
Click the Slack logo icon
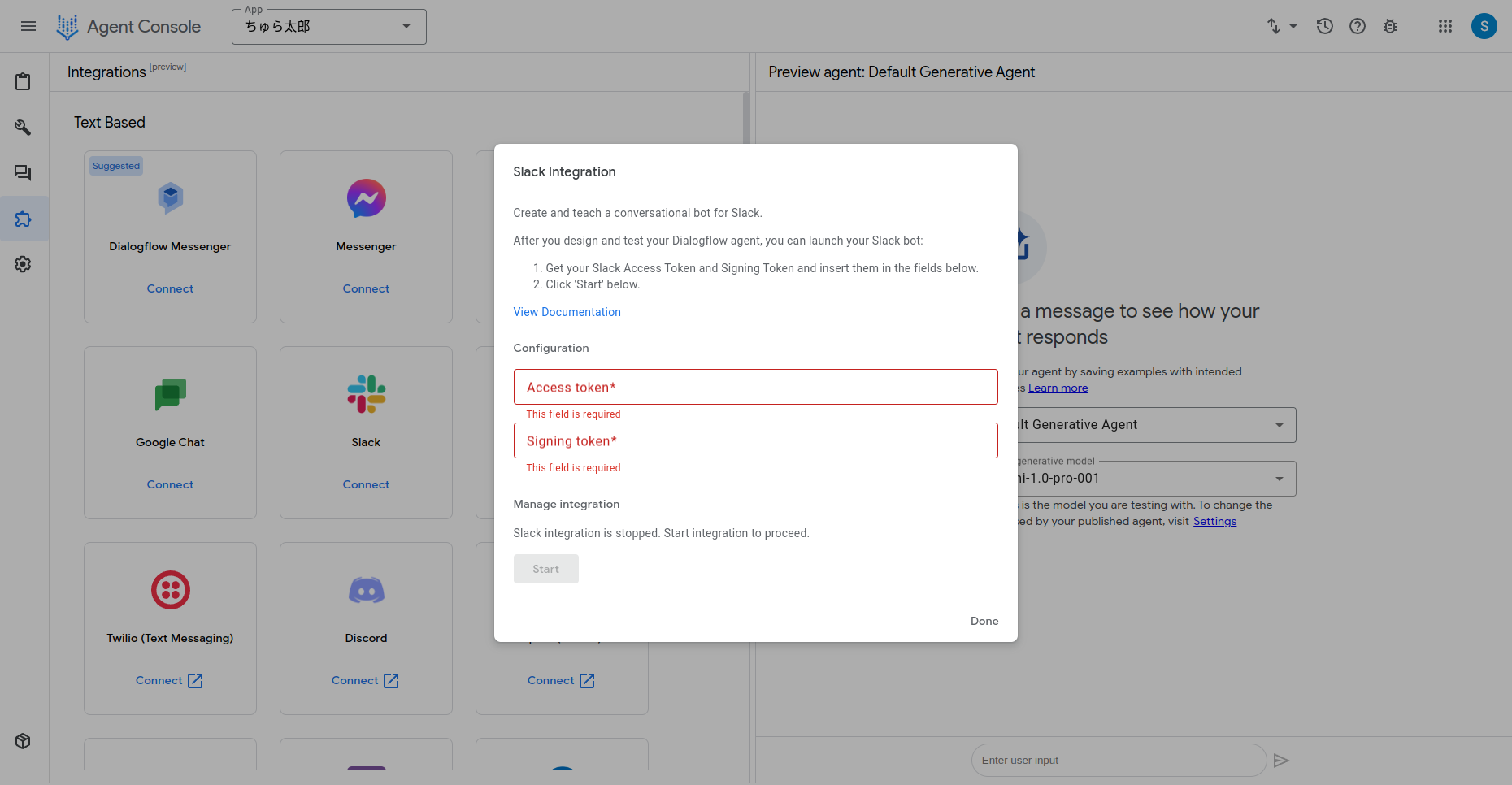(x=366, y=394)
